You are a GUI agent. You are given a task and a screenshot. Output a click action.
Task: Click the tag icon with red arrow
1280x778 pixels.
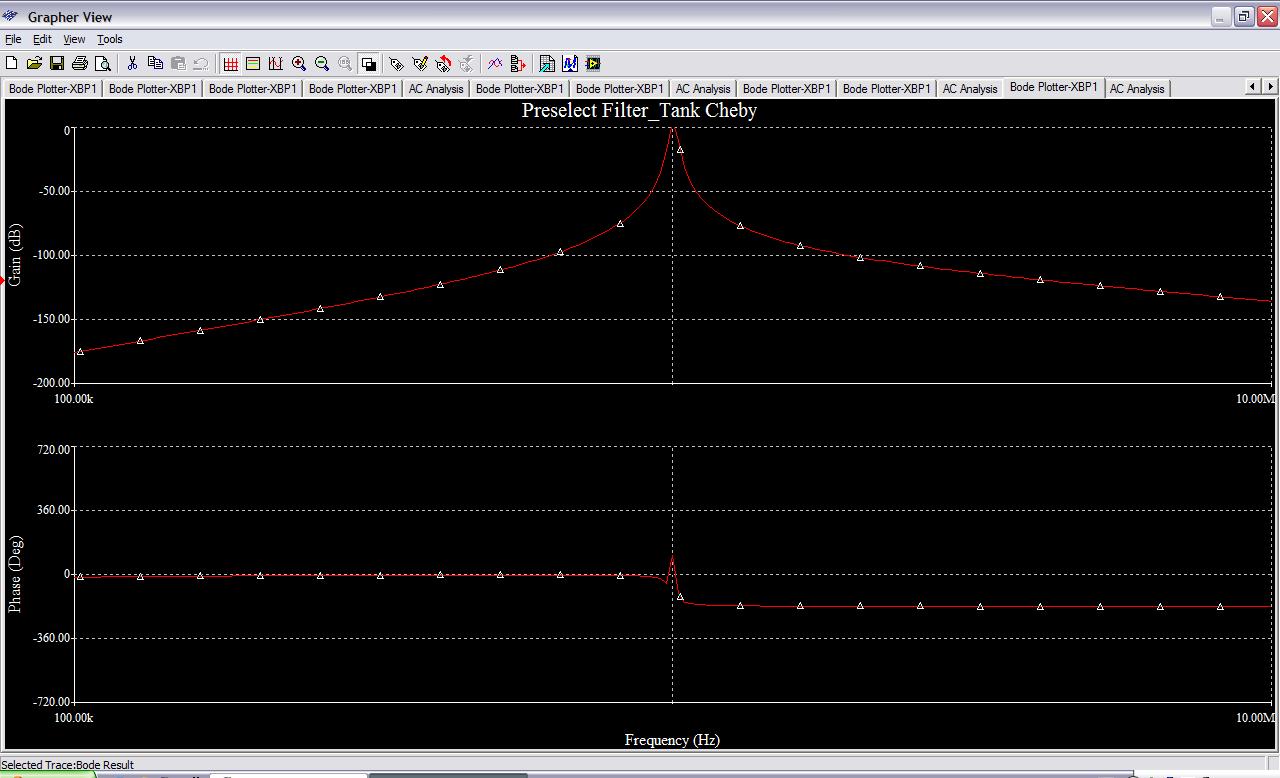443,63
